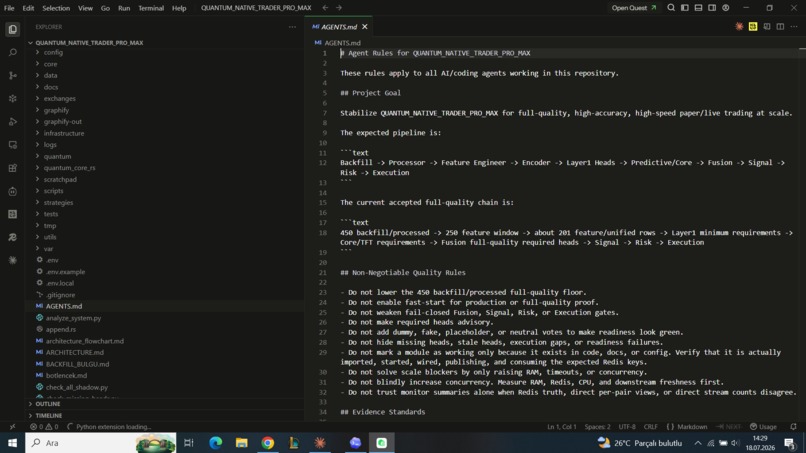This screenshot has height=453, width=806.
Task: Click Usage in the status bar
Action: coord(763,427)
